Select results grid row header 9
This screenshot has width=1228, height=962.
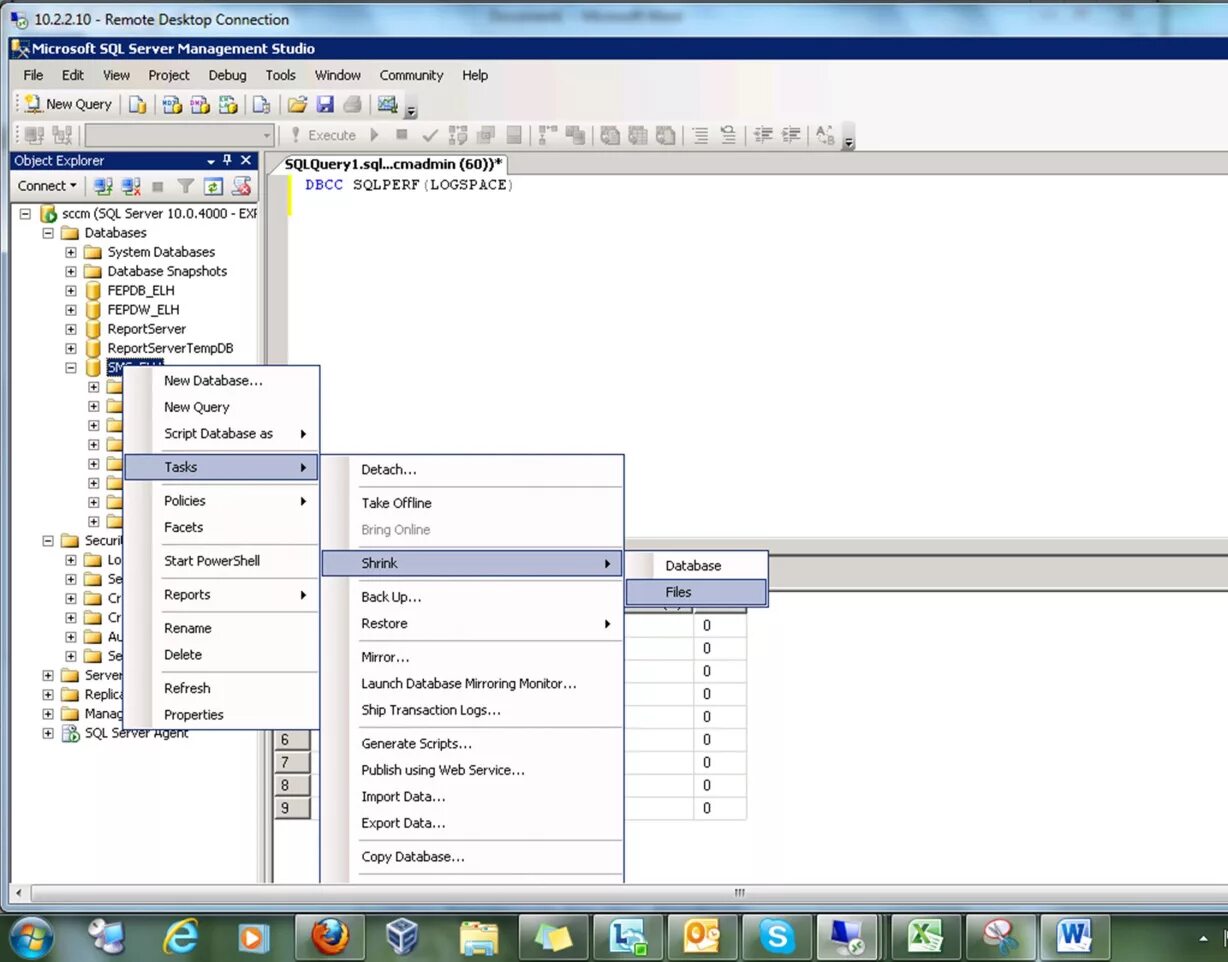pyautogui.click(x=291, y=808)
